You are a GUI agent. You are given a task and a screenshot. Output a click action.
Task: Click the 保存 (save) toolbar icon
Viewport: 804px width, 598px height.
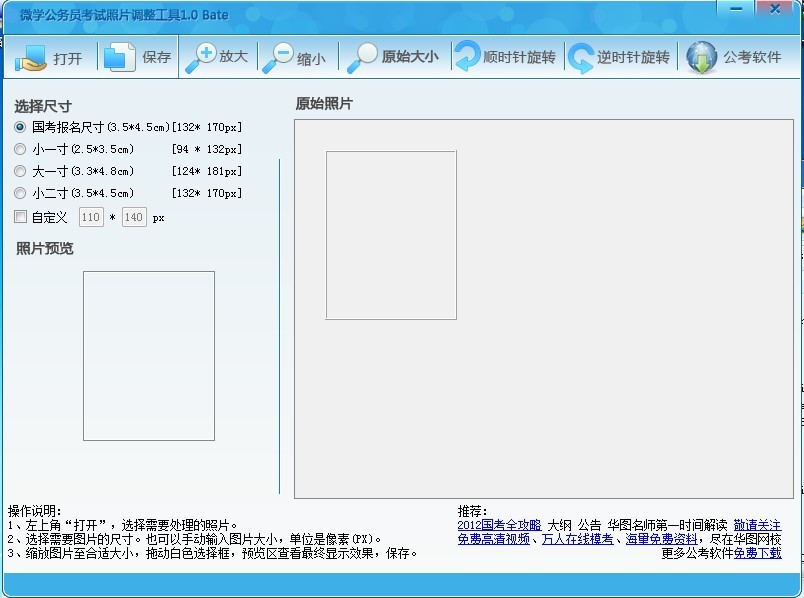(119, 56)
